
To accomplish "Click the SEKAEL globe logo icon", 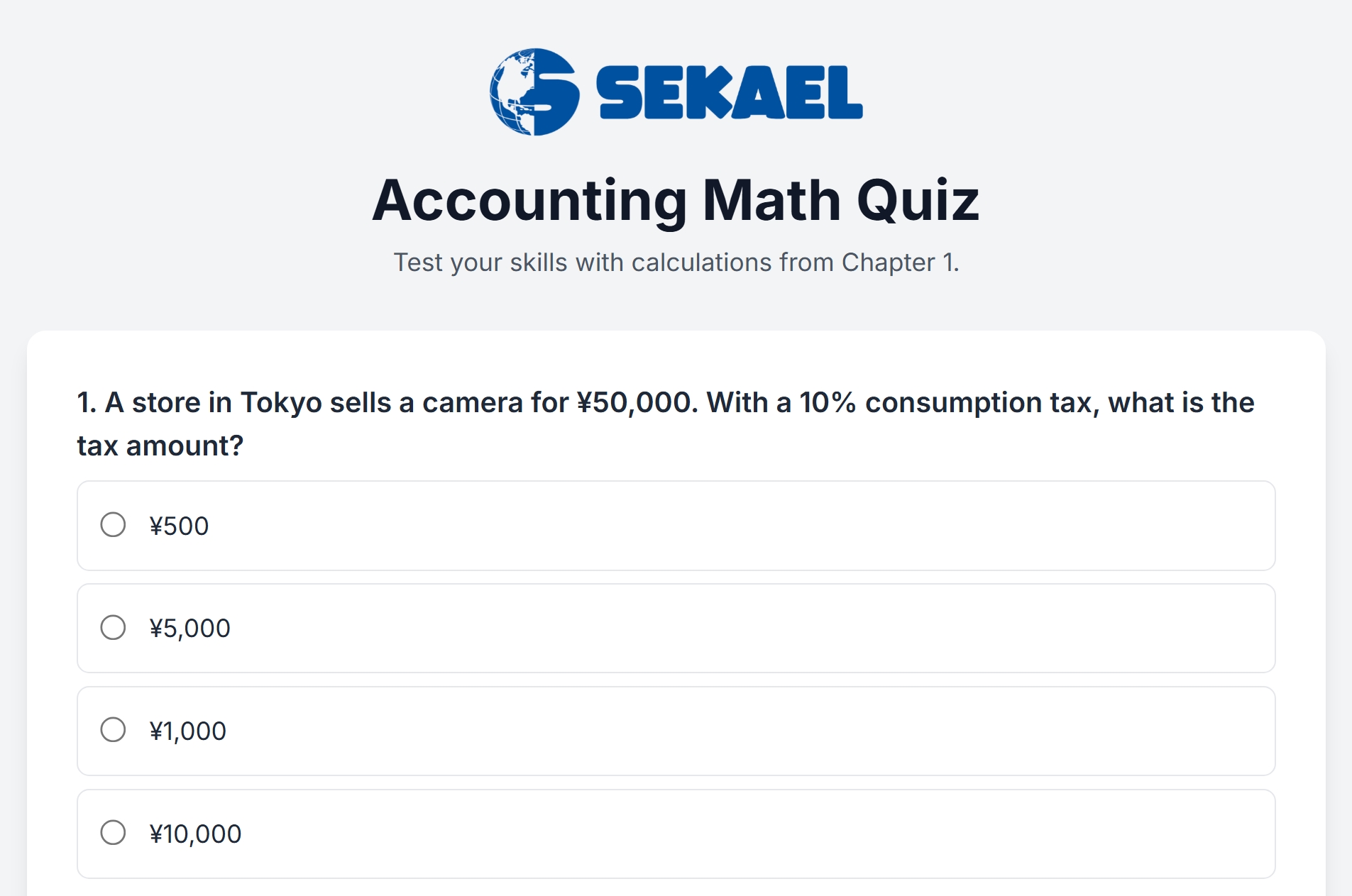I will [534, 92].
